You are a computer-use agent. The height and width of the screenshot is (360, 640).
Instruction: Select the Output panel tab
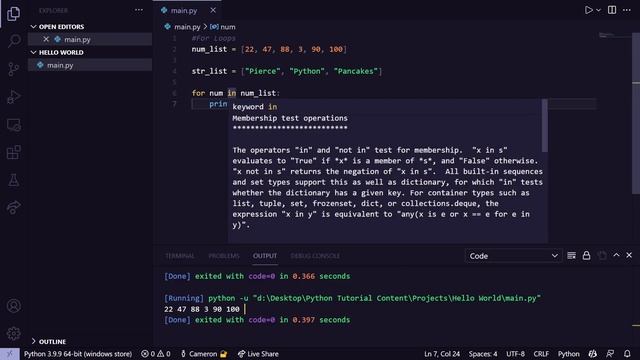tap(264, 256)
